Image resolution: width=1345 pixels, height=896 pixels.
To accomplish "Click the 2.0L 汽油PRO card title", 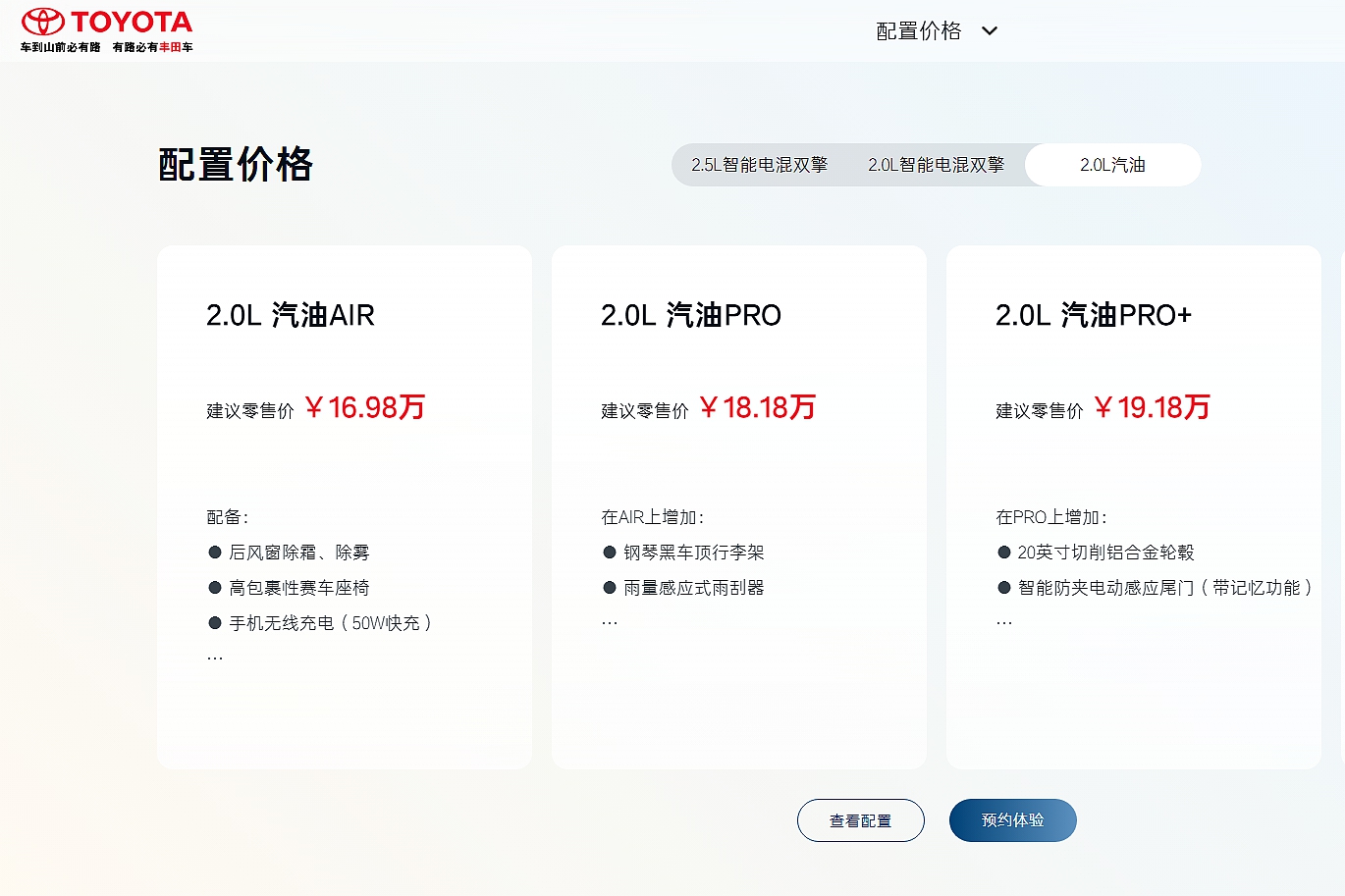I will [x=691, y=315].
